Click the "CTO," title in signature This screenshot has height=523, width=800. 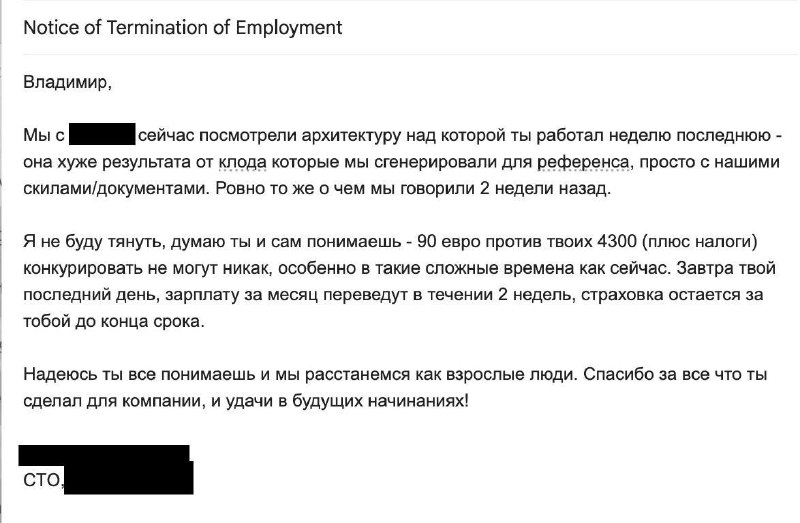click(43, 481)
